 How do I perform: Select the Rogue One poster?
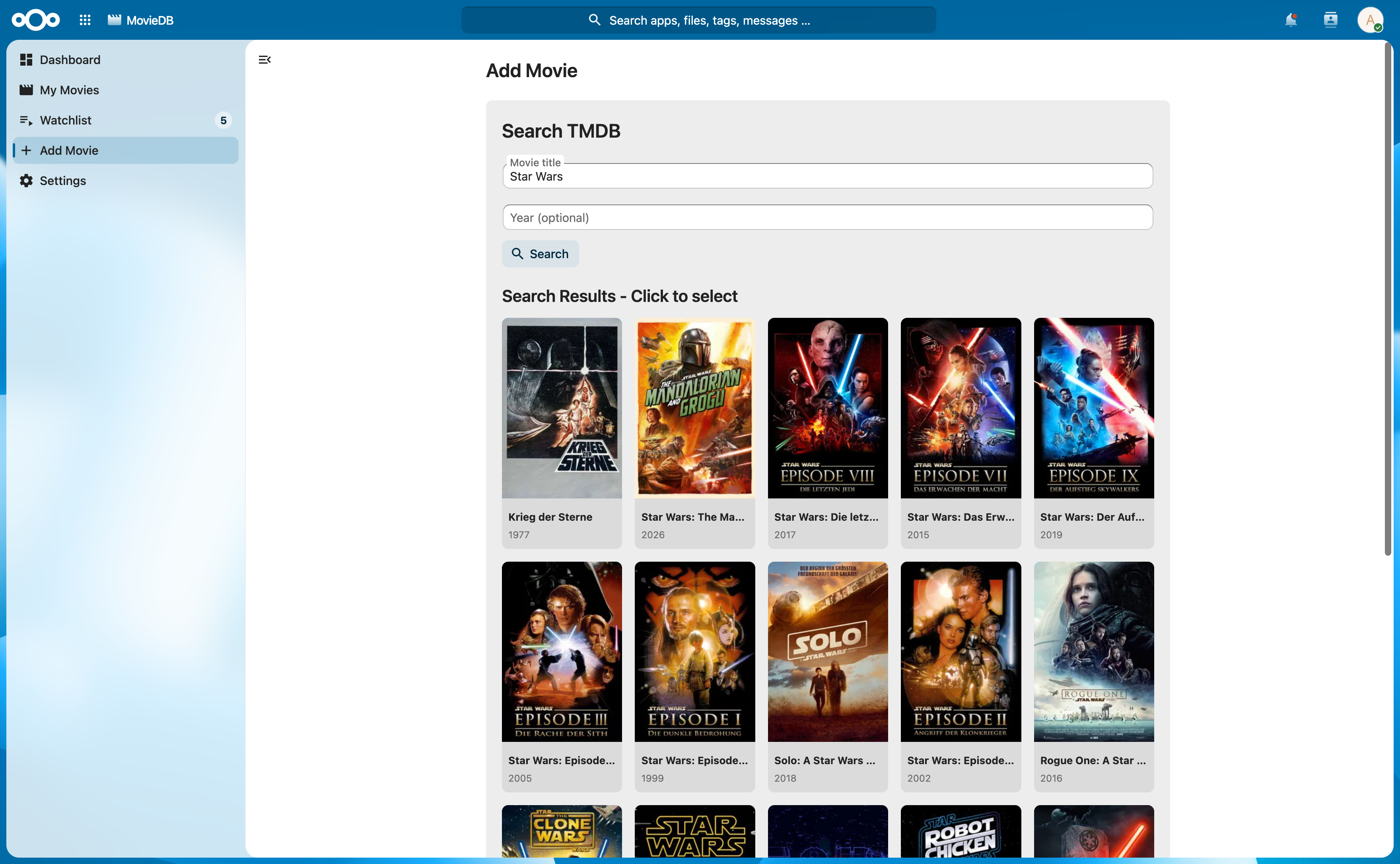coord(1094,652)
